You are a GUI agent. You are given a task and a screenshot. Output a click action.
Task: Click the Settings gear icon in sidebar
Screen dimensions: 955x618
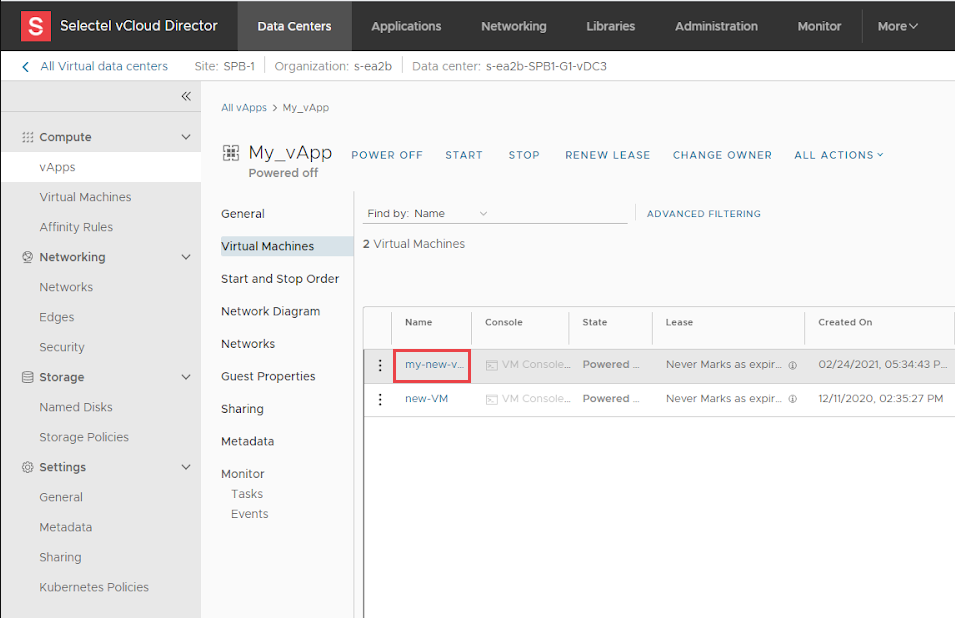point(27,467)
